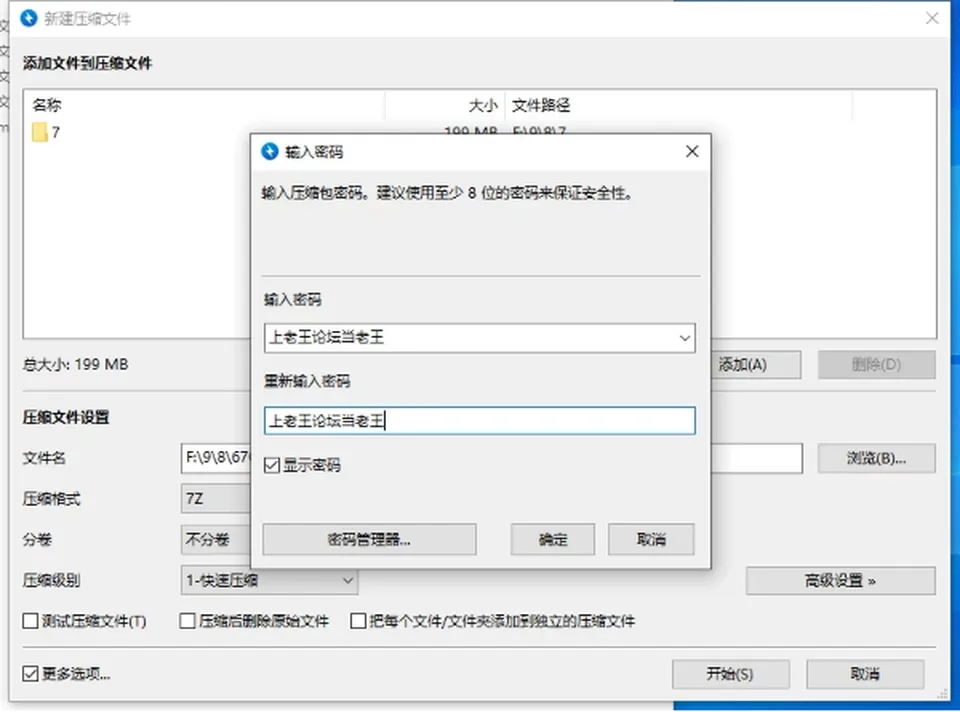Viewport: 960px width, 712px height.
Task: Uncheck the 更多选项 checkbox
Action: point(30,674)
